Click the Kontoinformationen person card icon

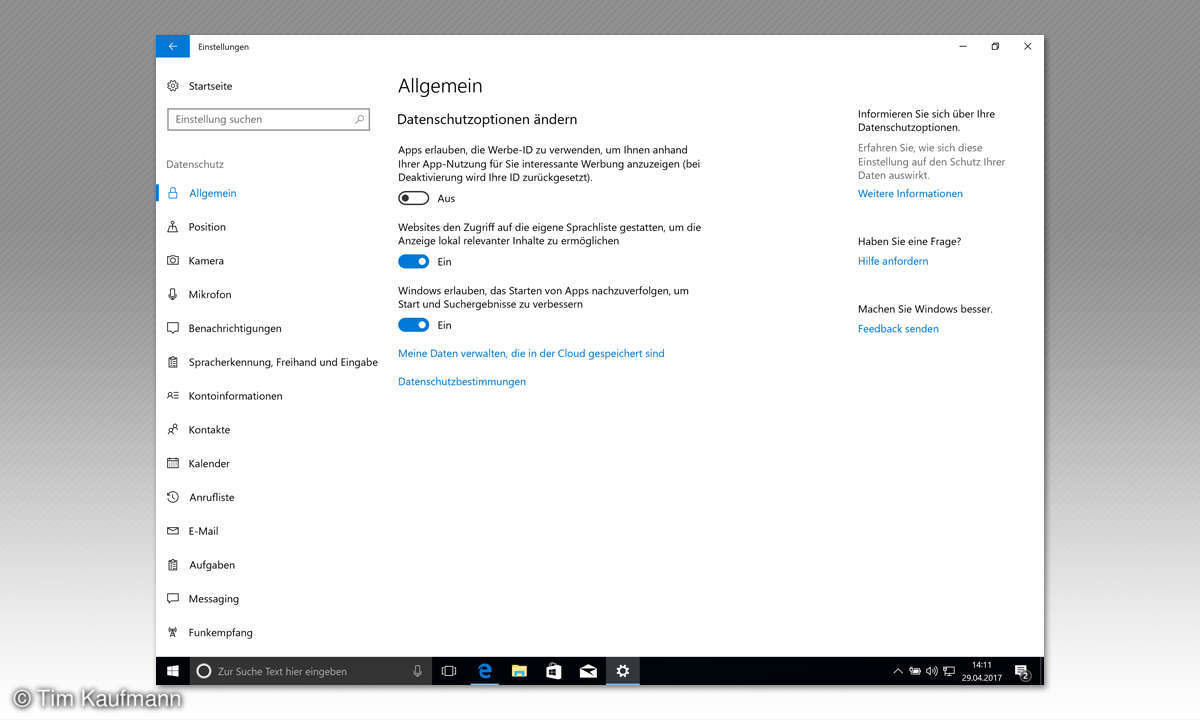click(x=173, y=396)
